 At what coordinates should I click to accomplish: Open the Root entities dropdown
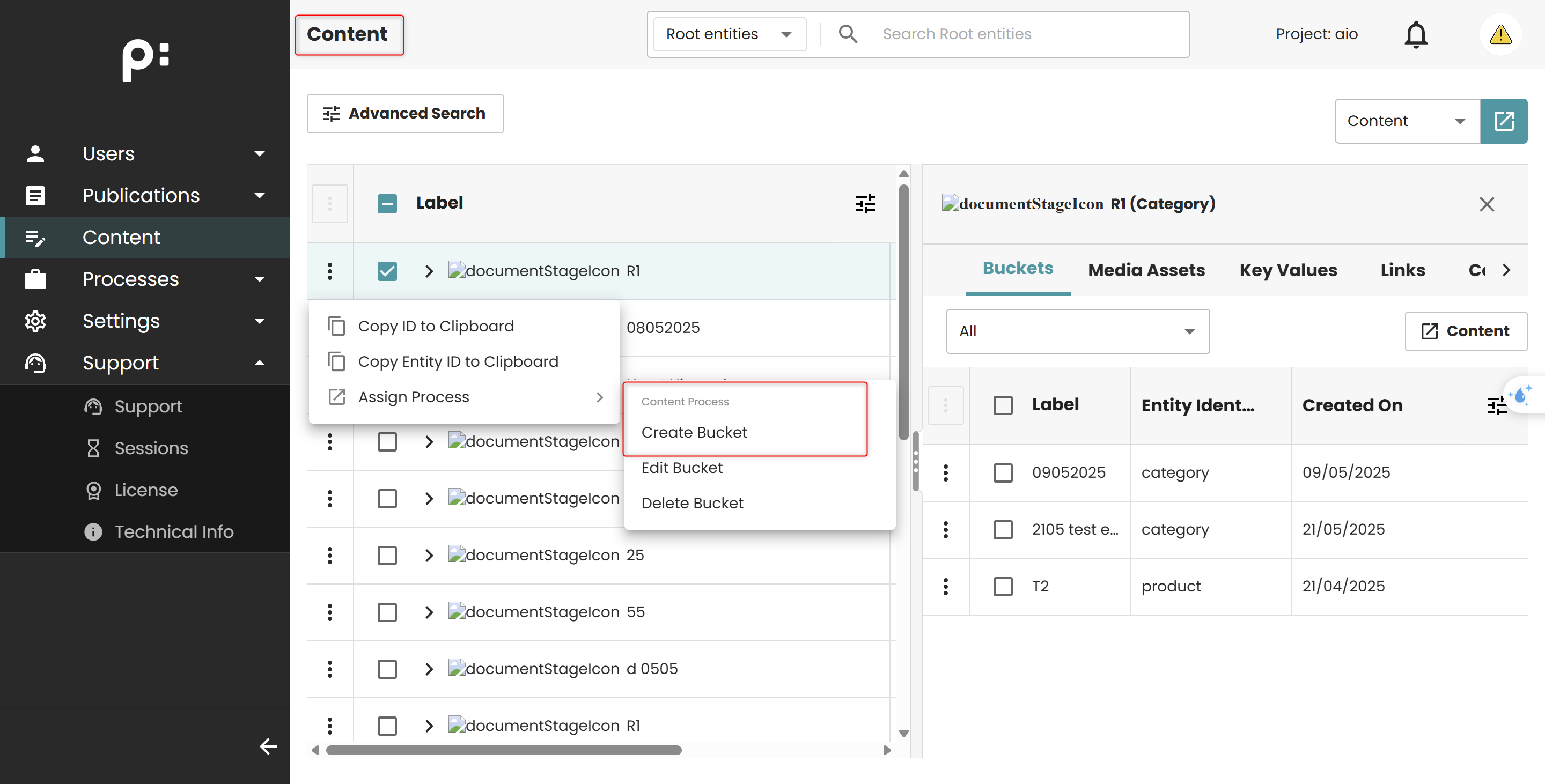pyautogui.click(x=729, y=34)
